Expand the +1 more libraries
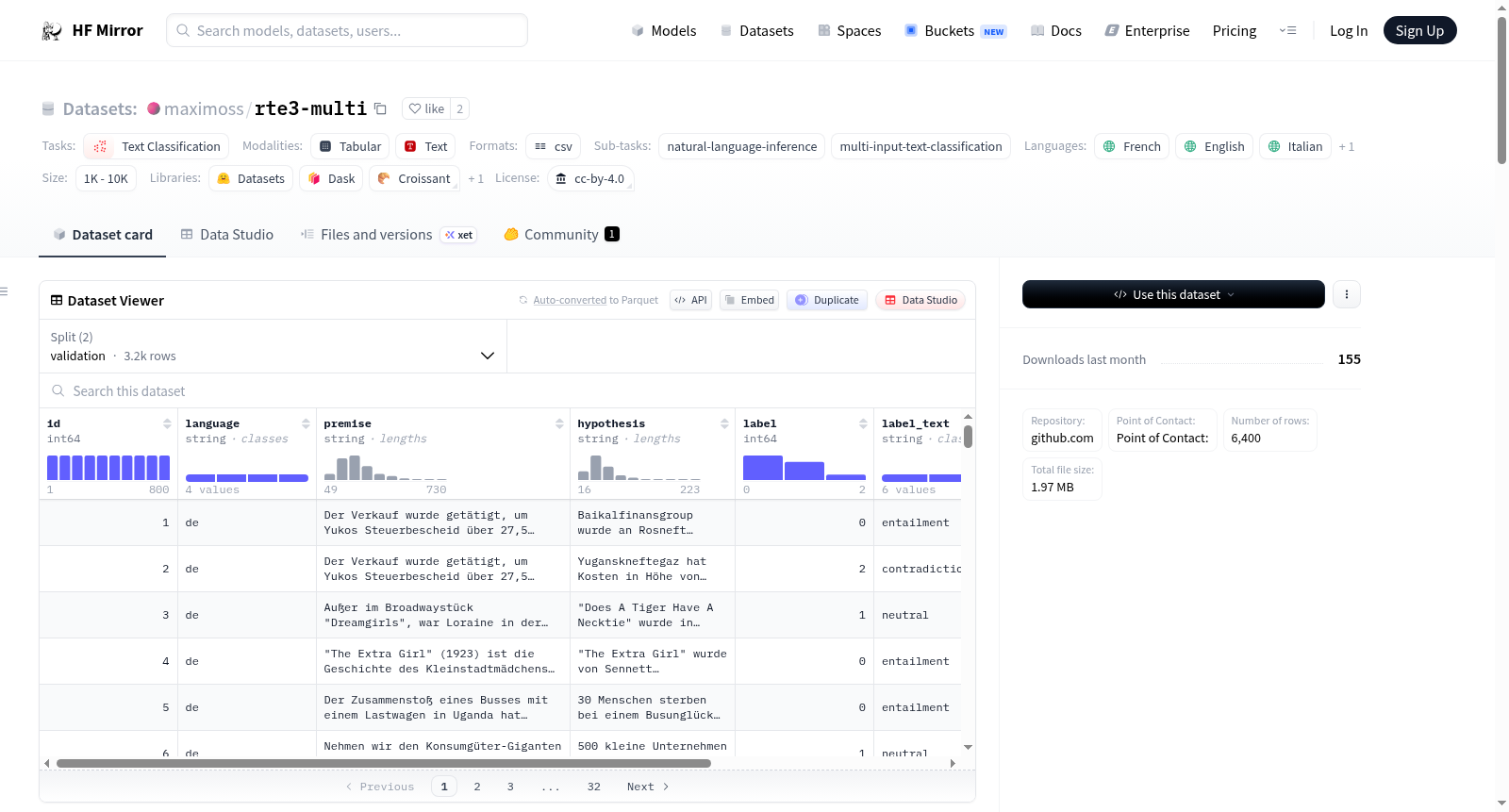 (475, 178)
